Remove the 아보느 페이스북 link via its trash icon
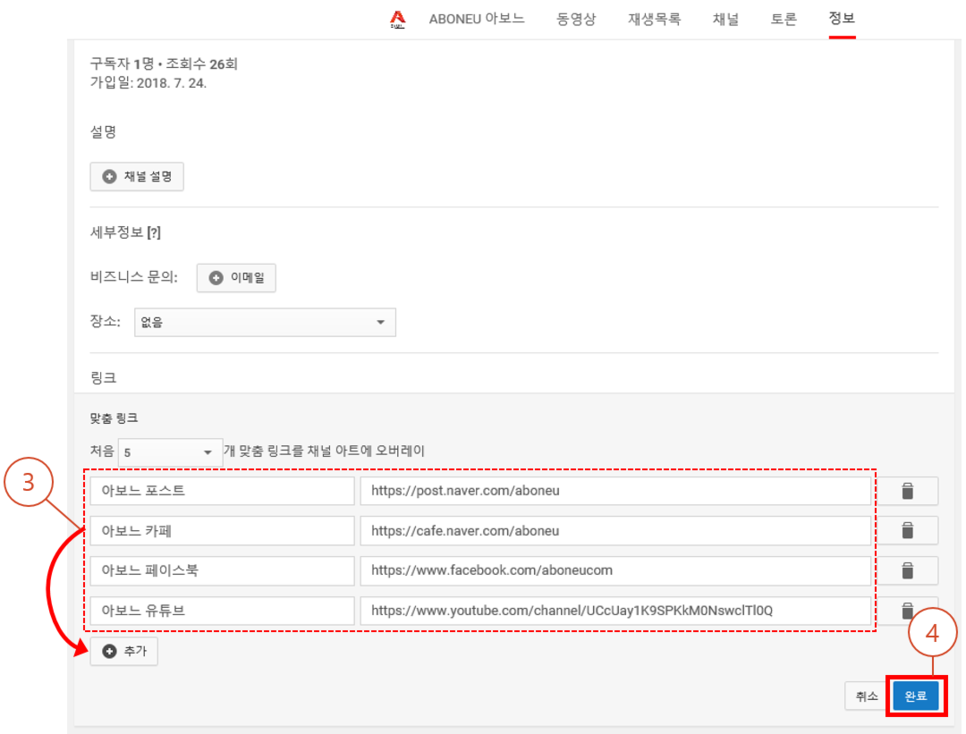966x734 pixels. [907, 571]
